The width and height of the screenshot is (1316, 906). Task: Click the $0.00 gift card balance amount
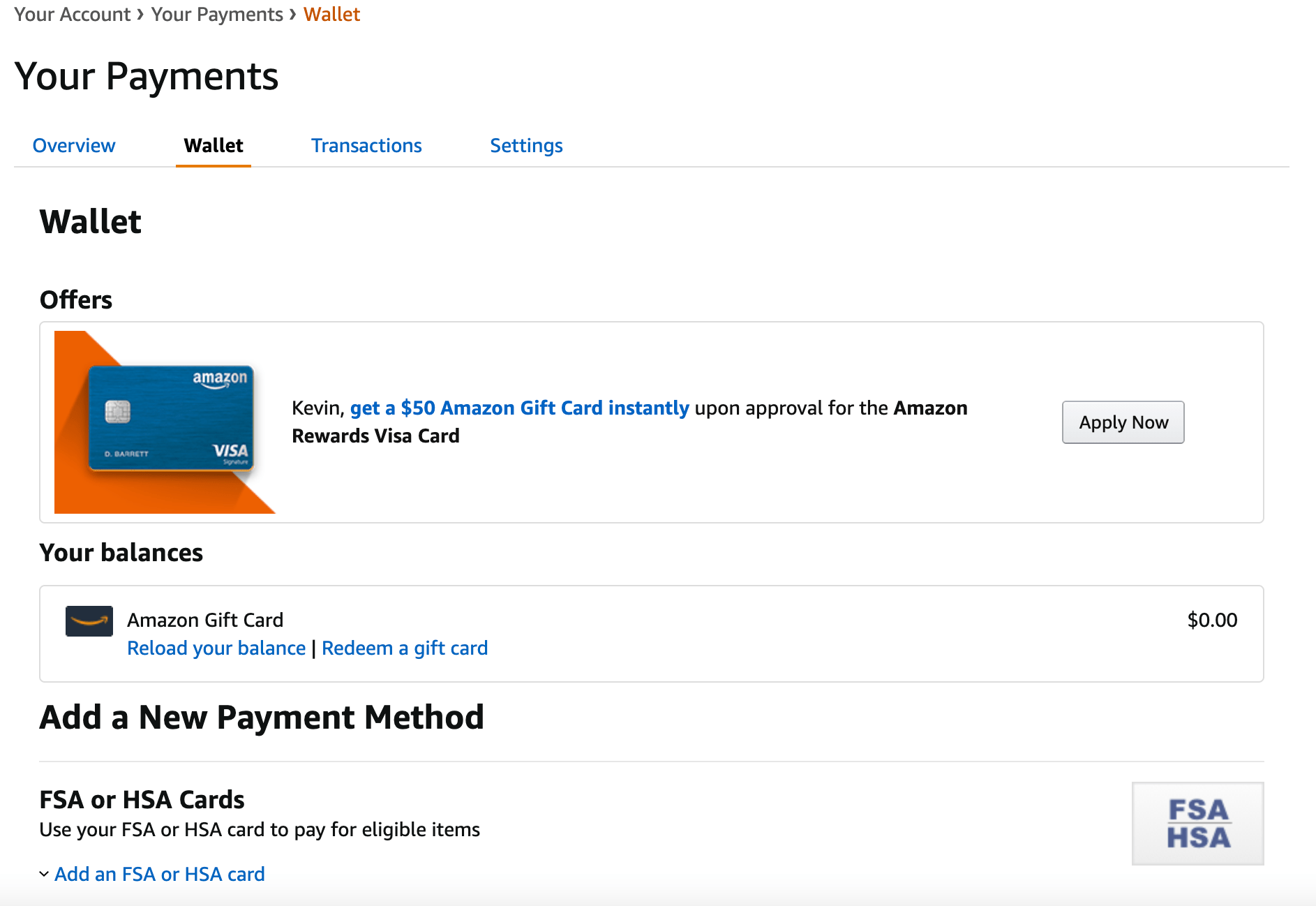point(1212,620)
